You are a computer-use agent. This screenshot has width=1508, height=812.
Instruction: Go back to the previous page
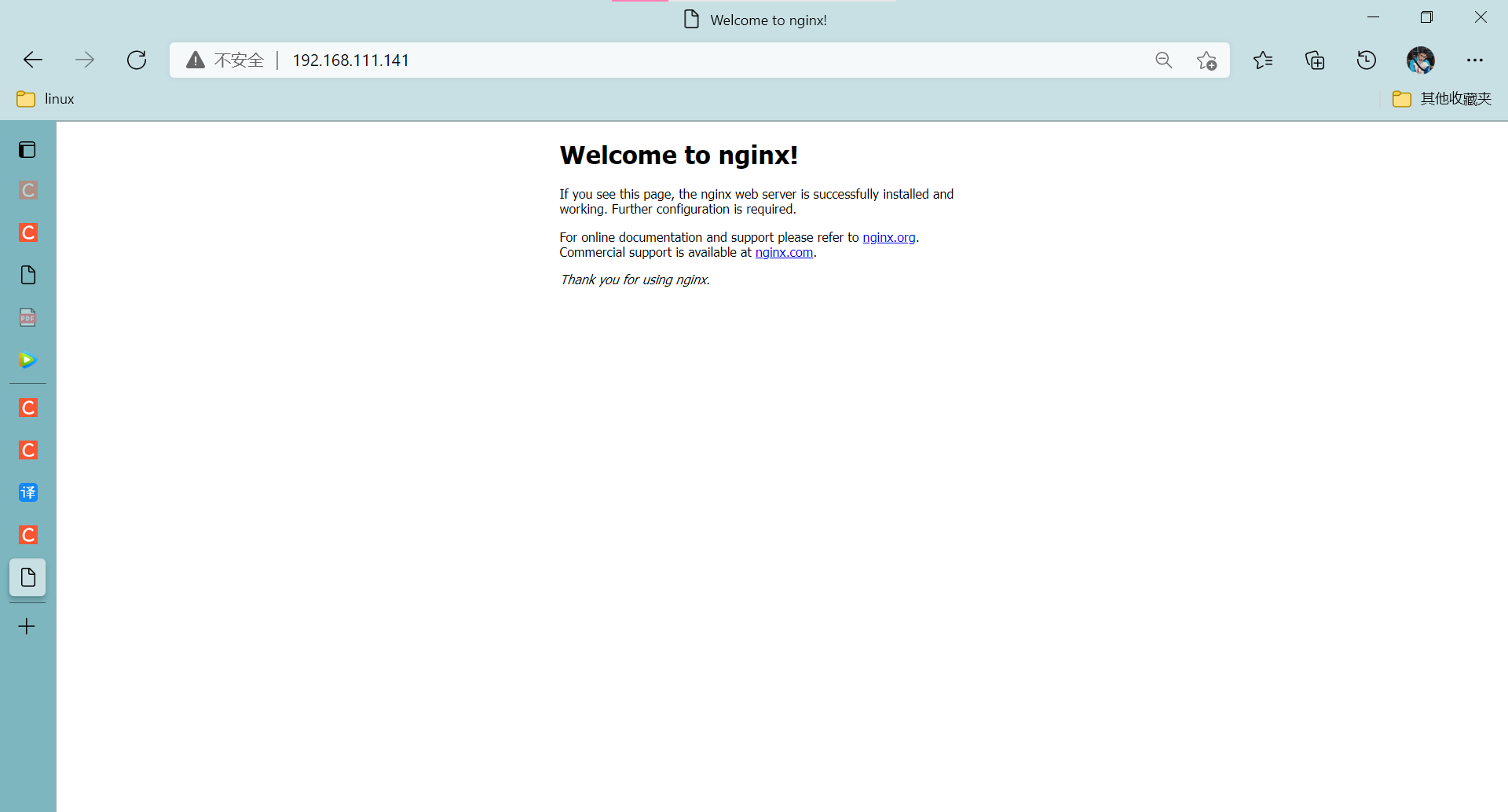click(x=33, y=60)
